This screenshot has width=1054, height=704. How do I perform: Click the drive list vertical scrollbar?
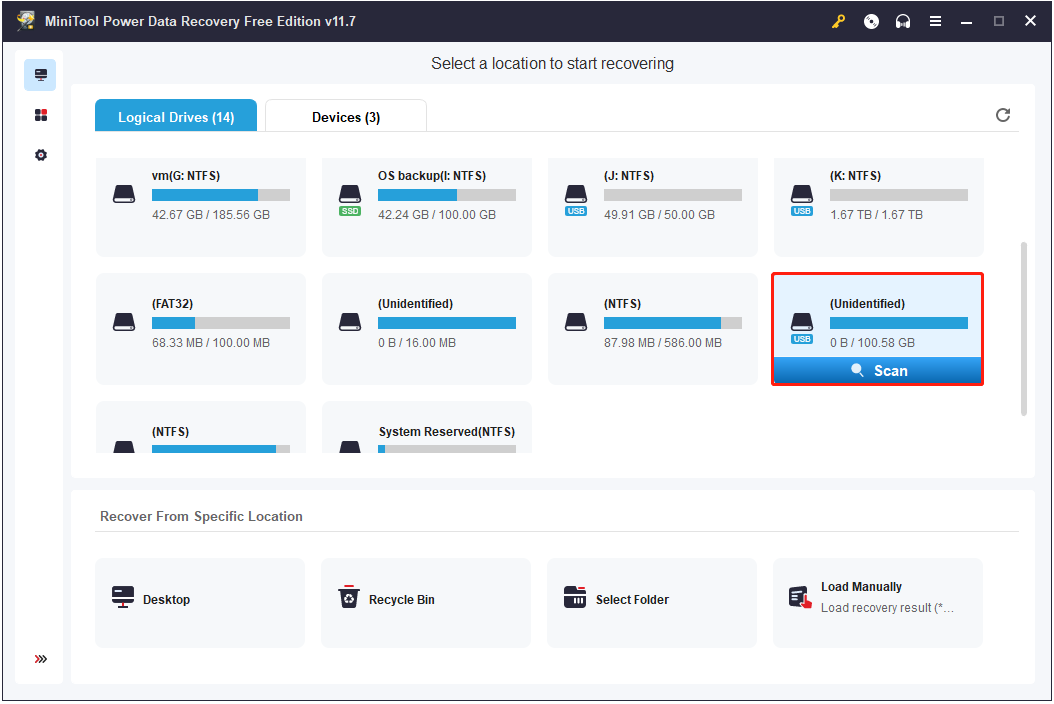[1024, 329]
